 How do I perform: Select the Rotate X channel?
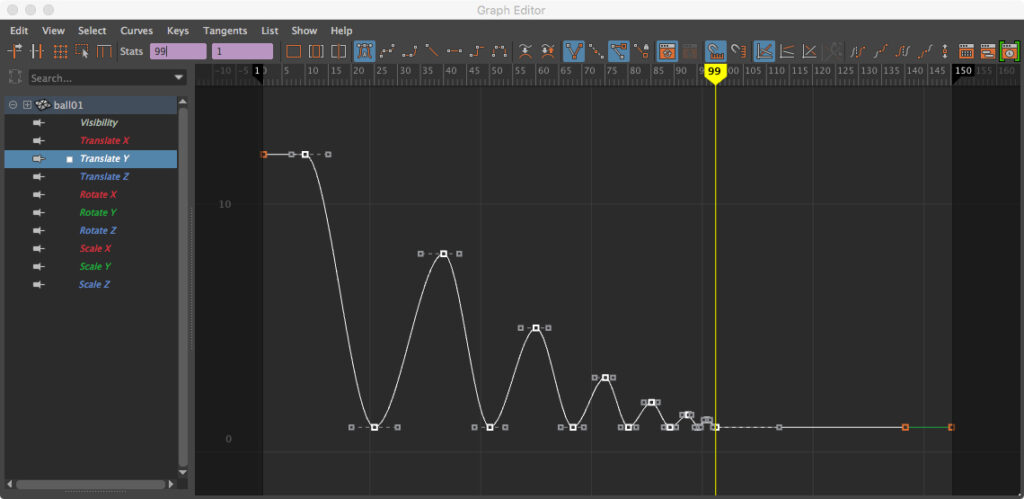pos(98,195)
